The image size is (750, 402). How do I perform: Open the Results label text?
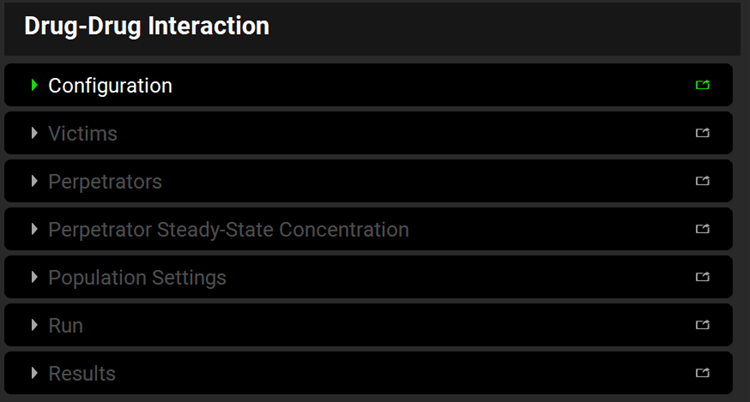[82, 374]
